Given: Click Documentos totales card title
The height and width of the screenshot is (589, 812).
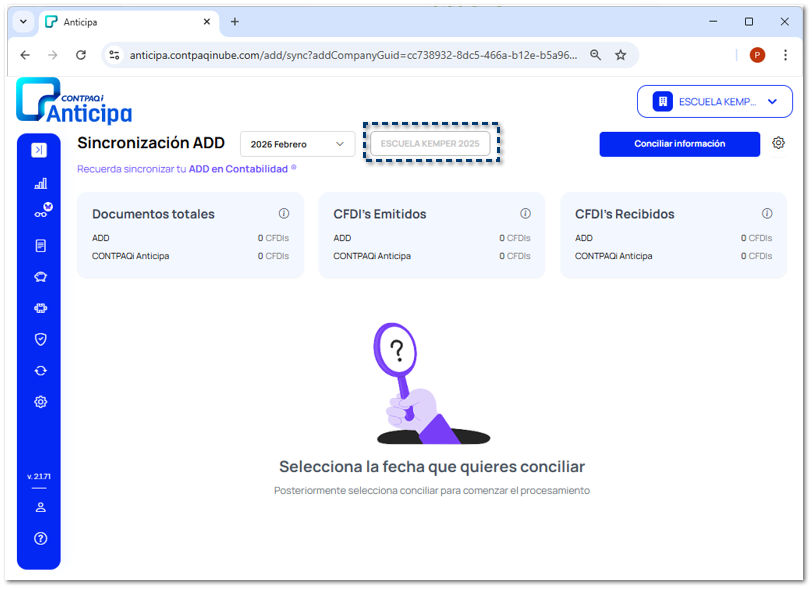Looking at the screenshot, I should pyautogui.click(x=153, y=214).
